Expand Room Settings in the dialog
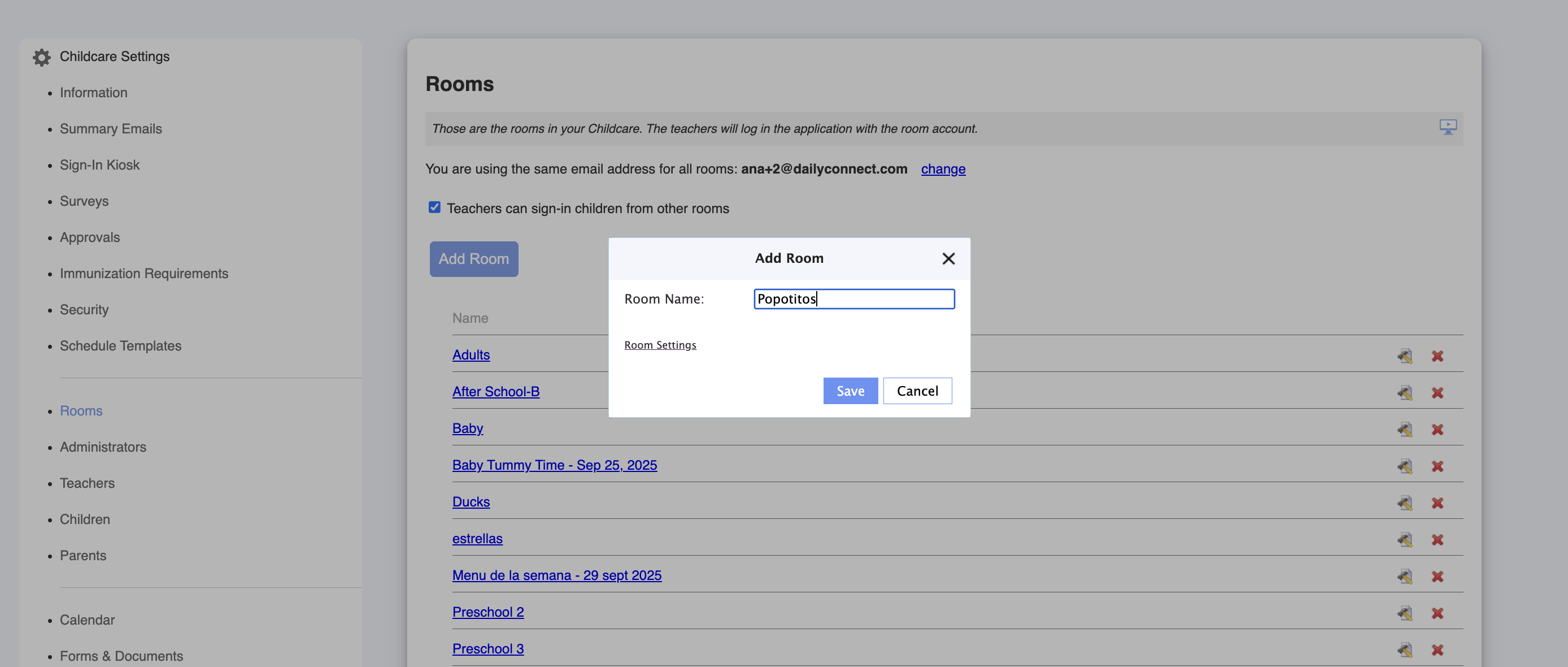The image size is (1568, 667). (660, 345)
